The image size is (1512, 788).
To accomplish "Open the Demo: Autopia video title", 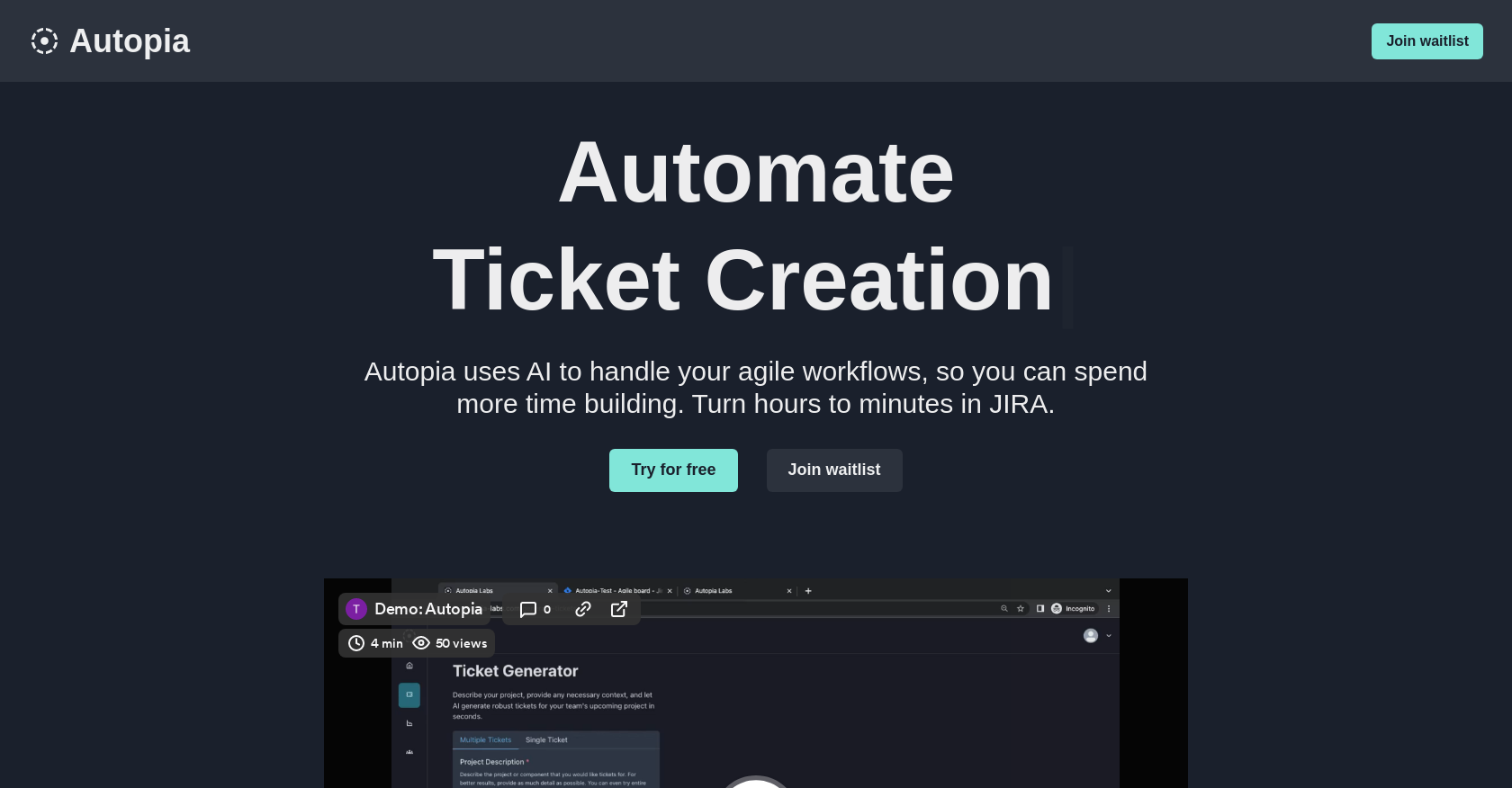I will point(428,609).
